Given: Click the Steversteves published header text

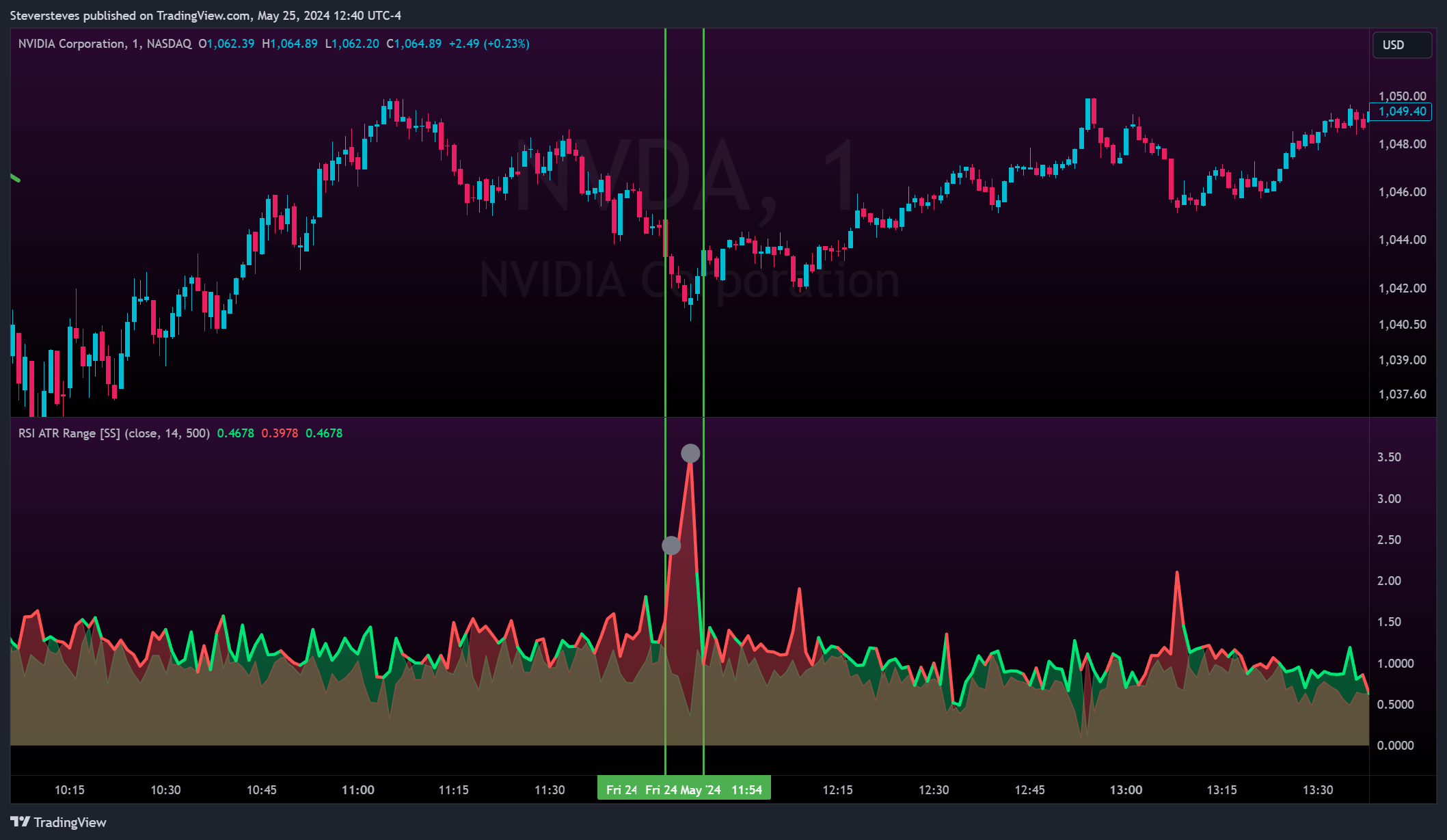Looking at the screenshot, I should pyautogui.click(x=206, y=15).
